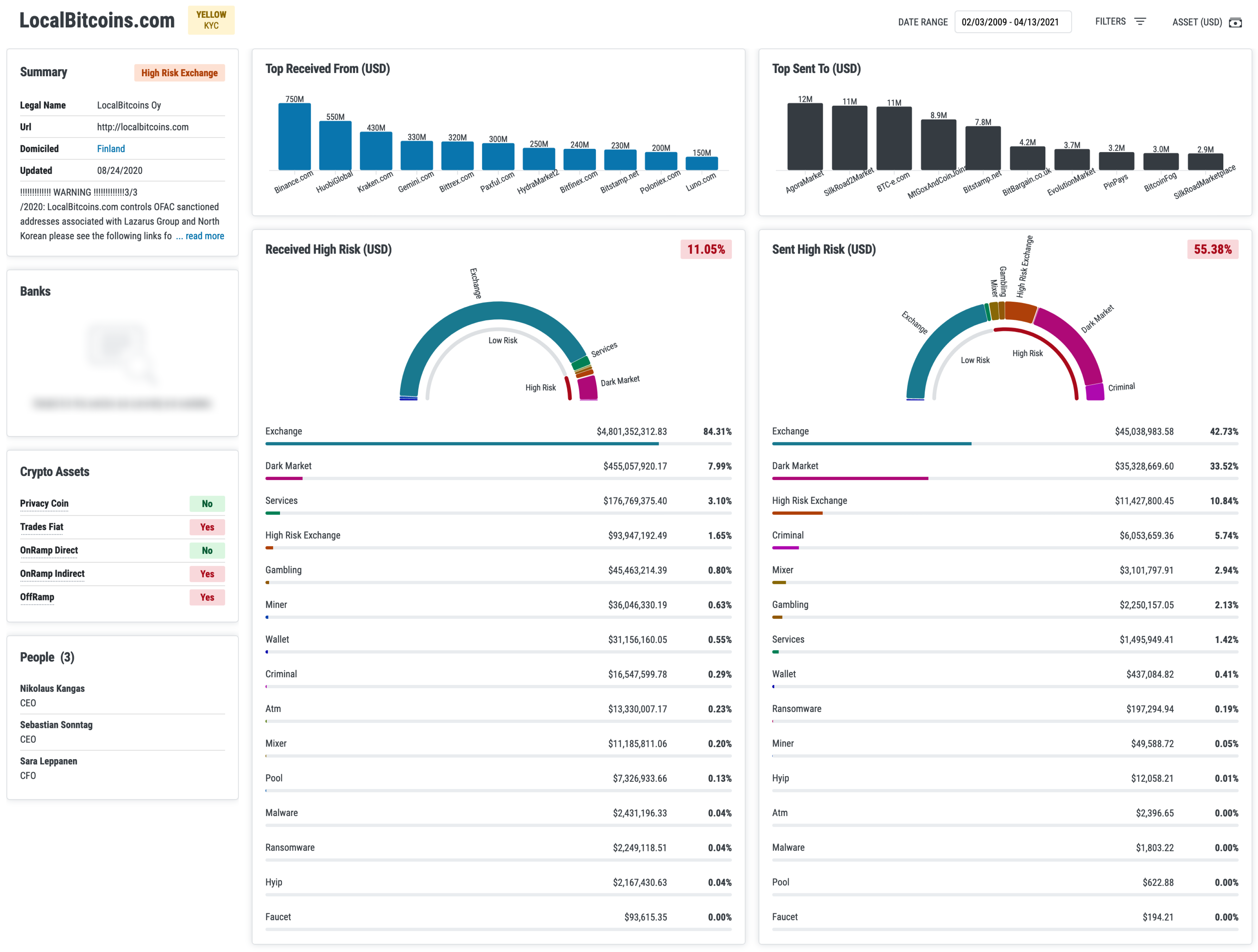Click the Received Ransomware row label
Screen dimensions: 1258x952
[x=290, y=848]
